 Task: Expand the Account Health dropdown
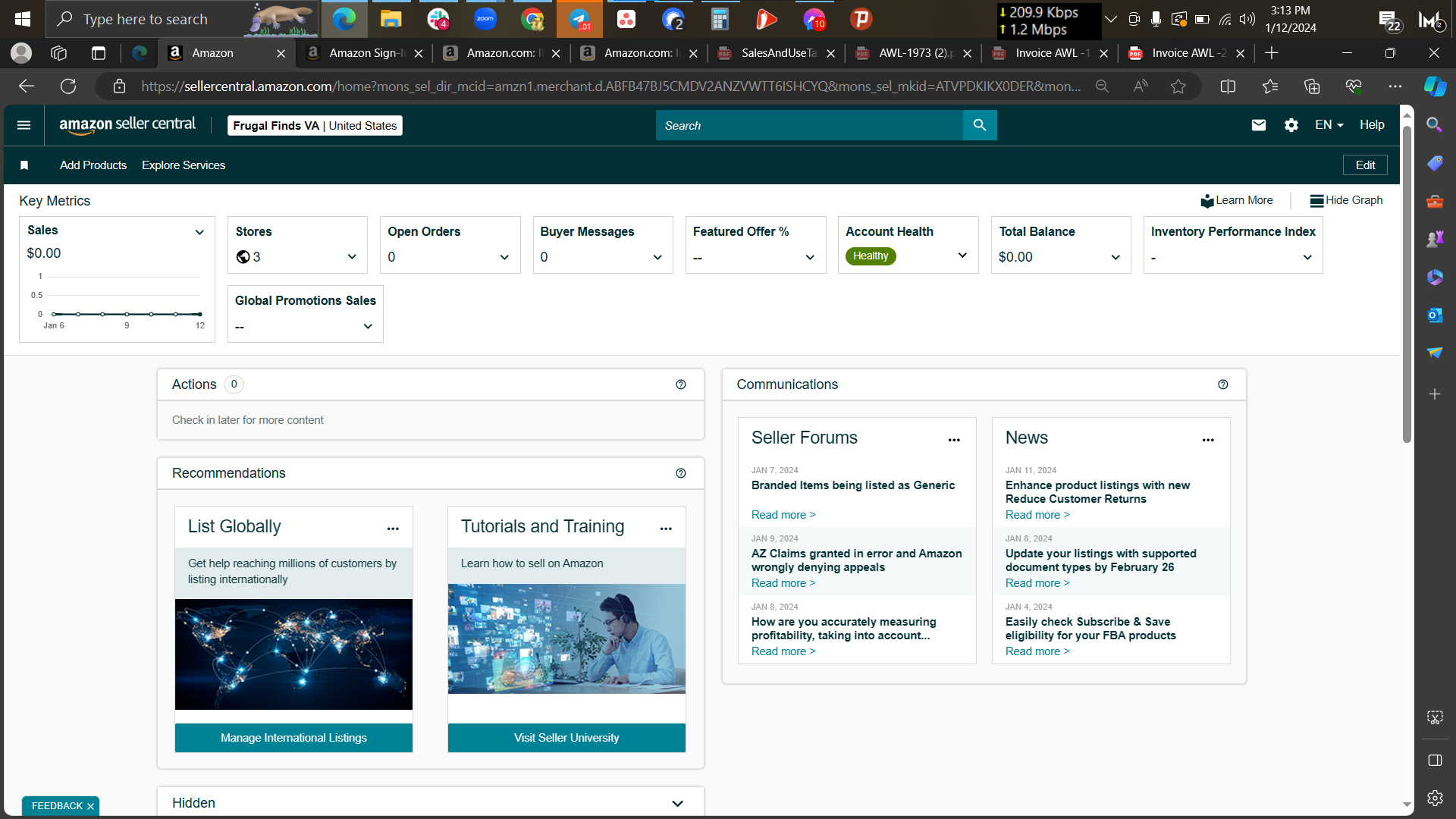pos(962,256)
